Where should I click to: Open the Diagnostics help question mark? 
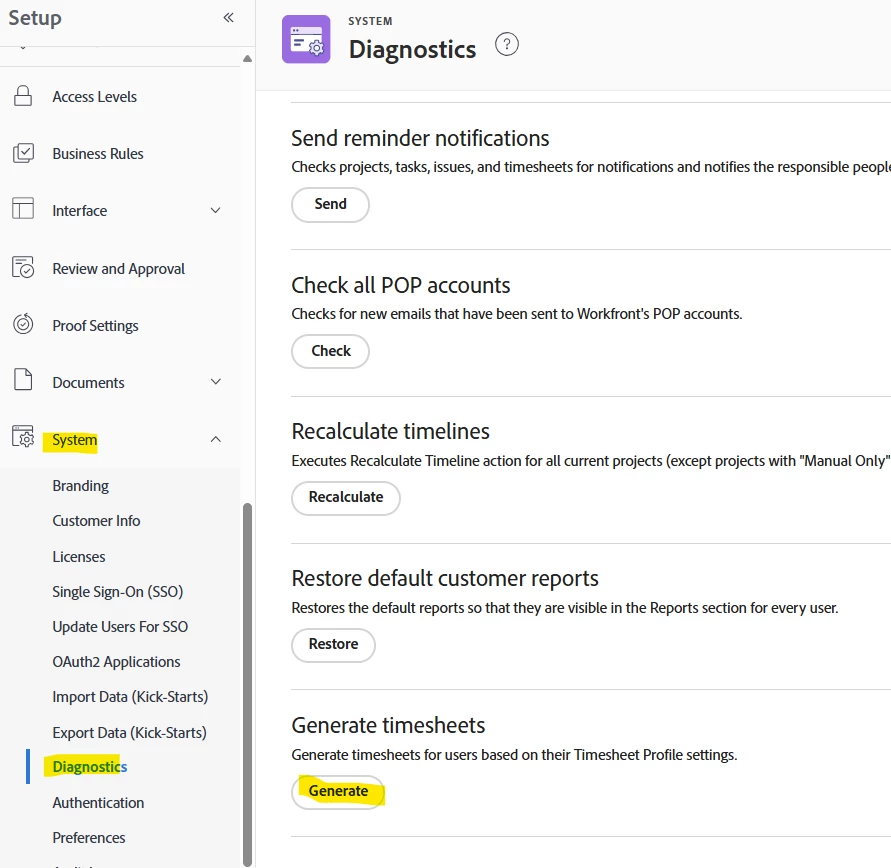point(507,45)
